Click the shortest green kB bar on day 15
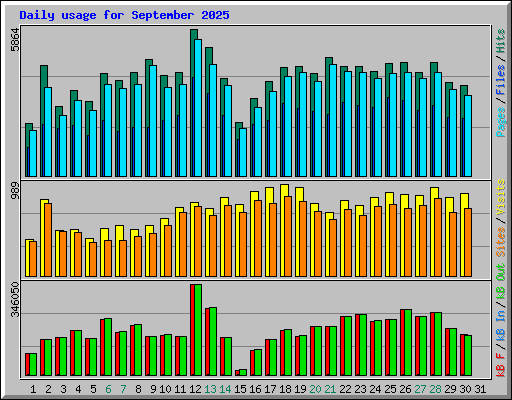512x400 pixels. coord(243,372)
